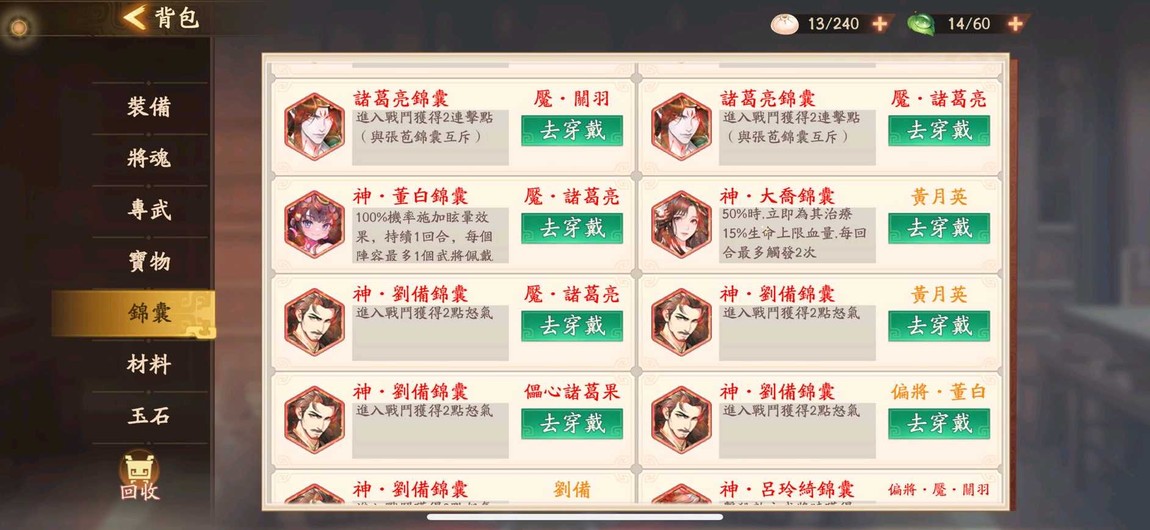Click 去穿戴 for 倡心諸葛果 神·劉備錦囊
The width and height of the screenshot is (1150, 530).
point(572,424)
